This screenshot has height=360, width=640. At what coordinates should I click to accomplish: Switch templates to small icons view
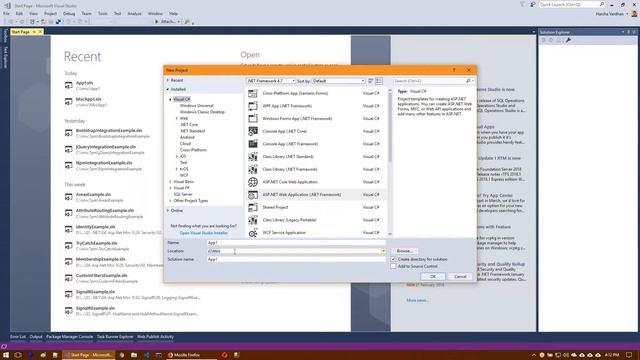point(371,81)
